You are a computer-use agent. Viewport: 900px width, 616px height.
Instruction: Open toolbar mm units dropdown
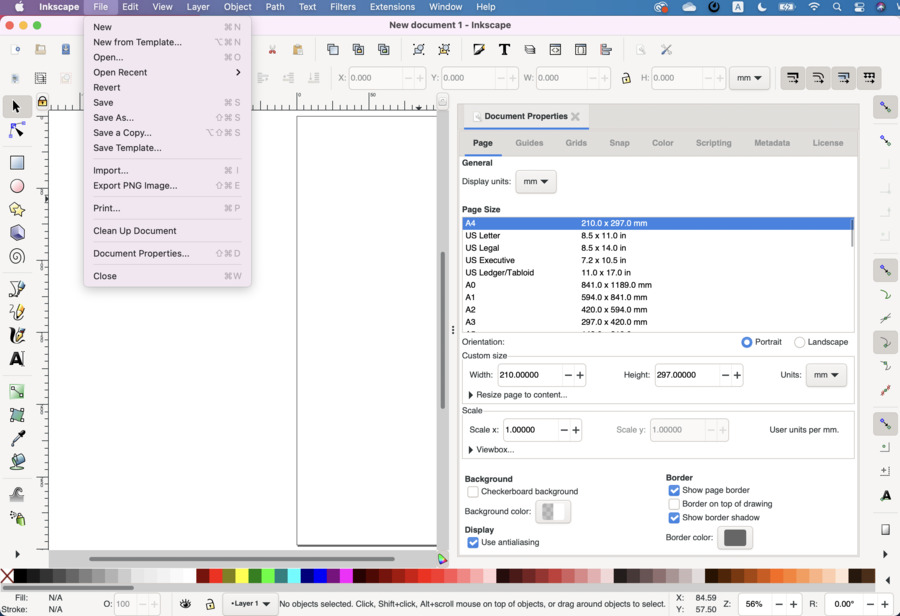(749, 78)
